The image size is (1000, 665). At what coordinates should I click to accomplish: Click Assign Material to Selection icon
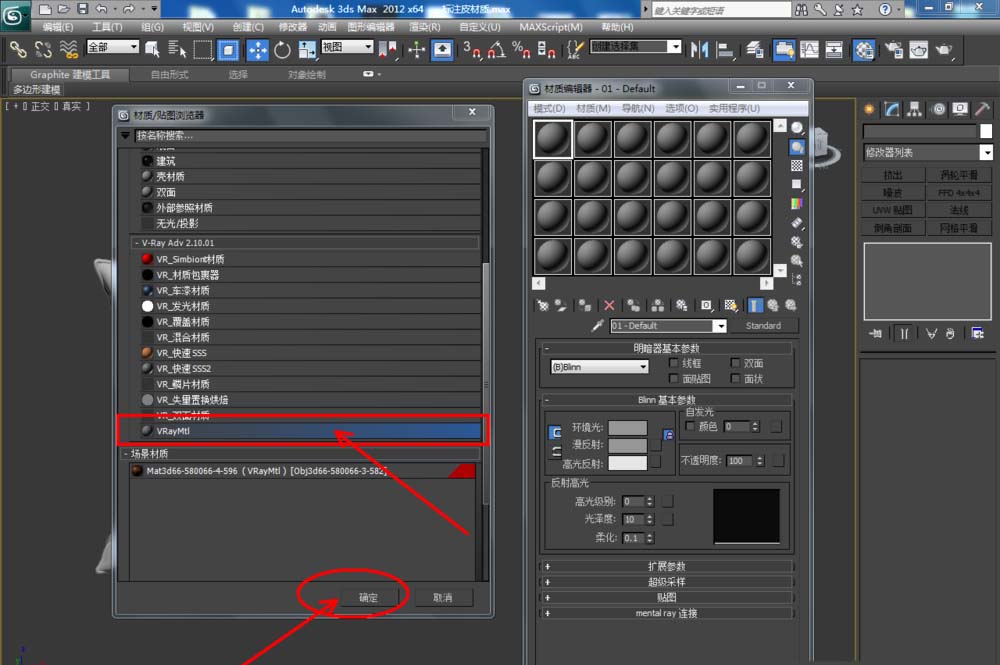[x=585, y=305]
